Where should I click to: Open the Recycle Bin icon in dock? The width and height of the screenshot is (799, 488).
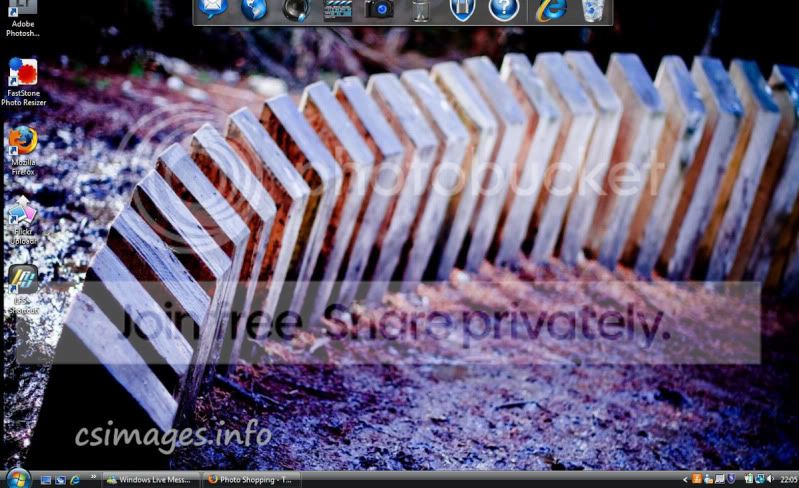(593, 10)
